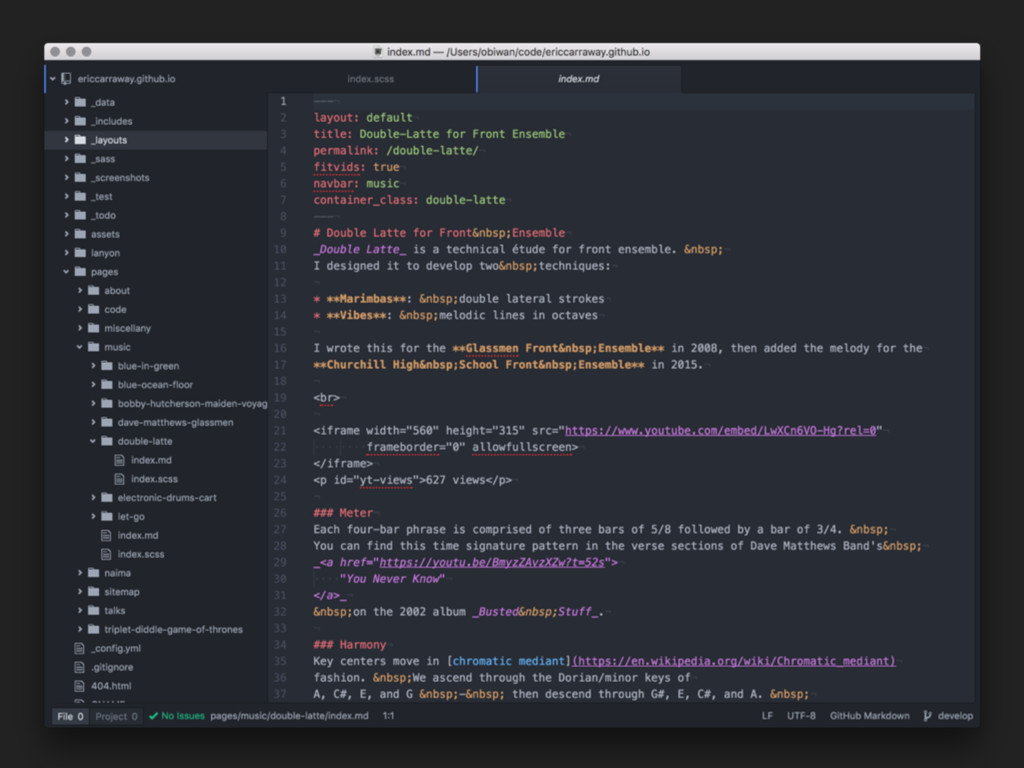Click the develop branch name
The height and width of the screenshot is (768, 1024).
955,716
